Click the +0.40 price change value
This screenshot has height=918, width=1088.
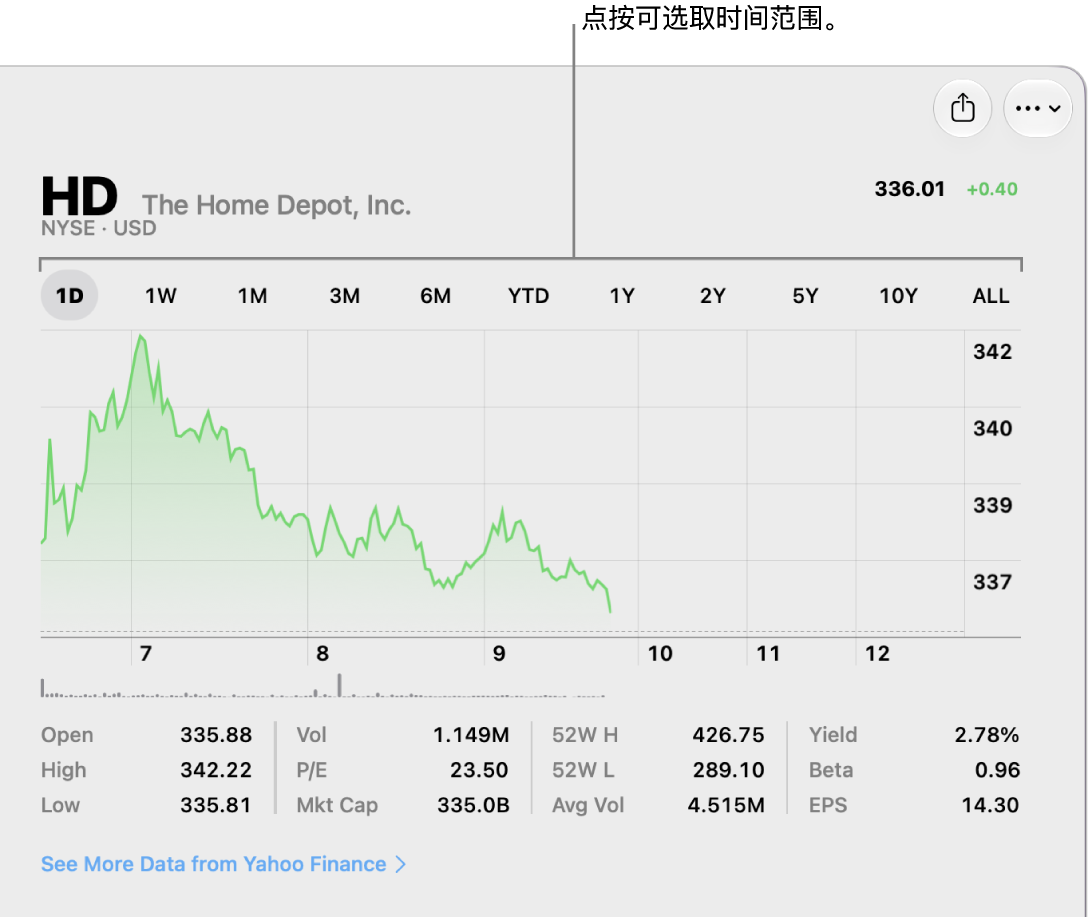(992, 189)
